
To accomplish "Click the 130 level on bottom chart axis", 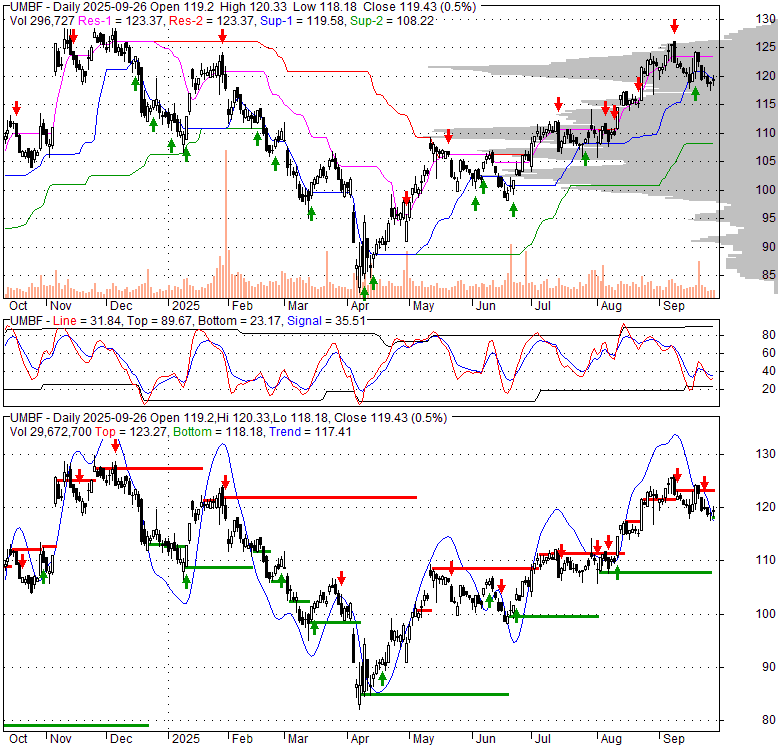I will pyautogui.click(x=766, y=454).
